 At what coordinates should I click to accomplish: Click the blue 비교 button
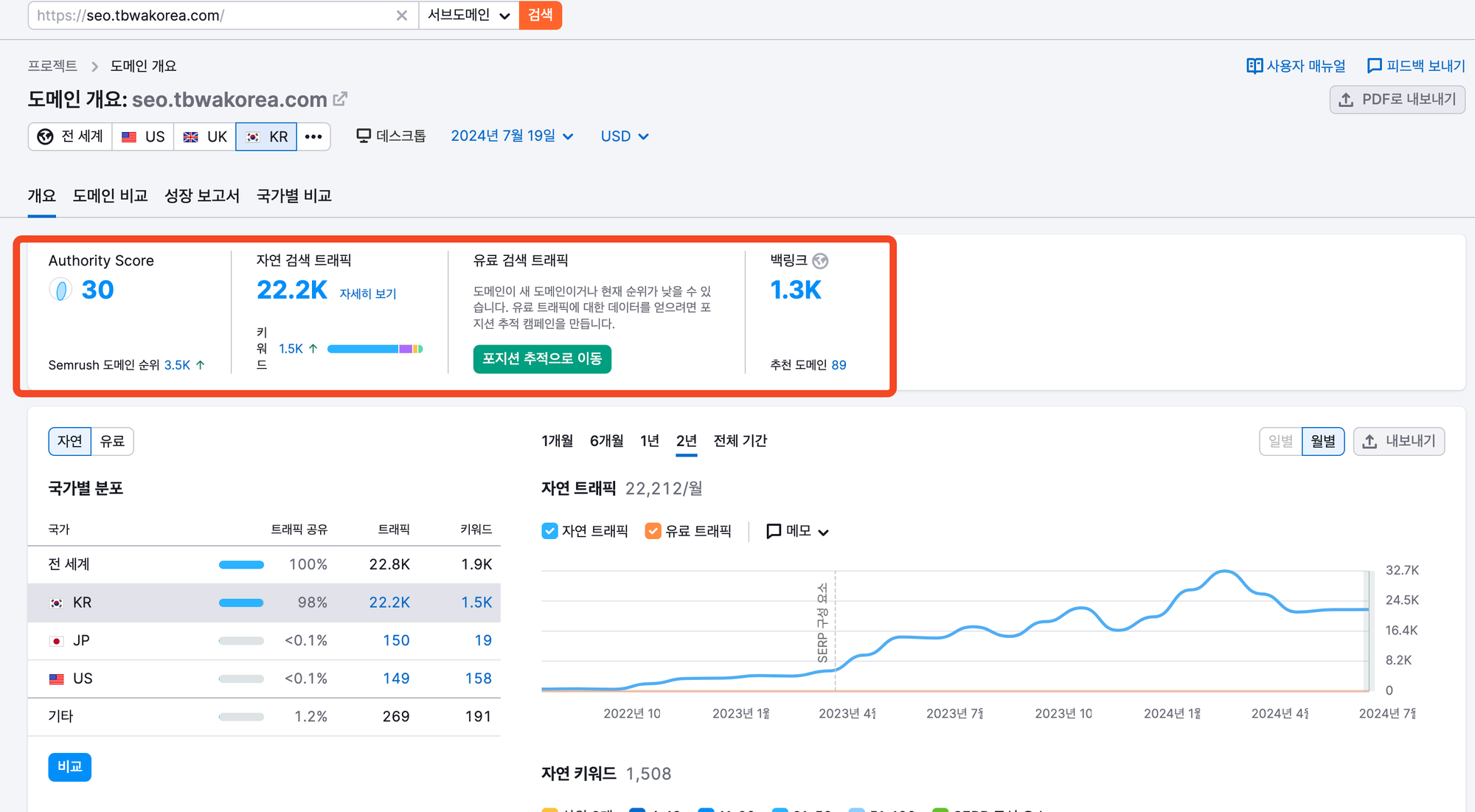[70, 767]
